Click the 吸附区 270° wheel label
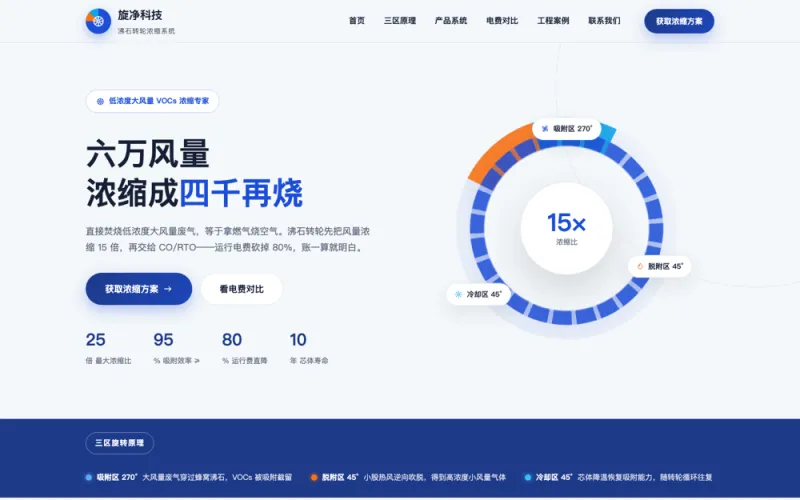This screenshot has height=500, width=800. (x=566, y=129)
